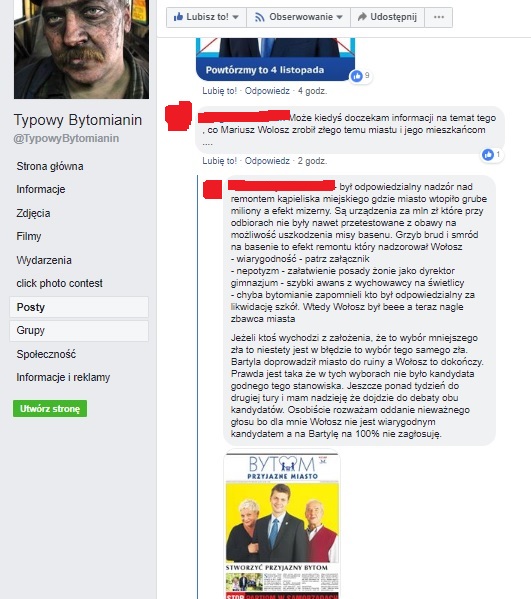531x599 pixels.
Task: Click Lubię to! under the 4 godz. comment
Action: click(219, 91)
